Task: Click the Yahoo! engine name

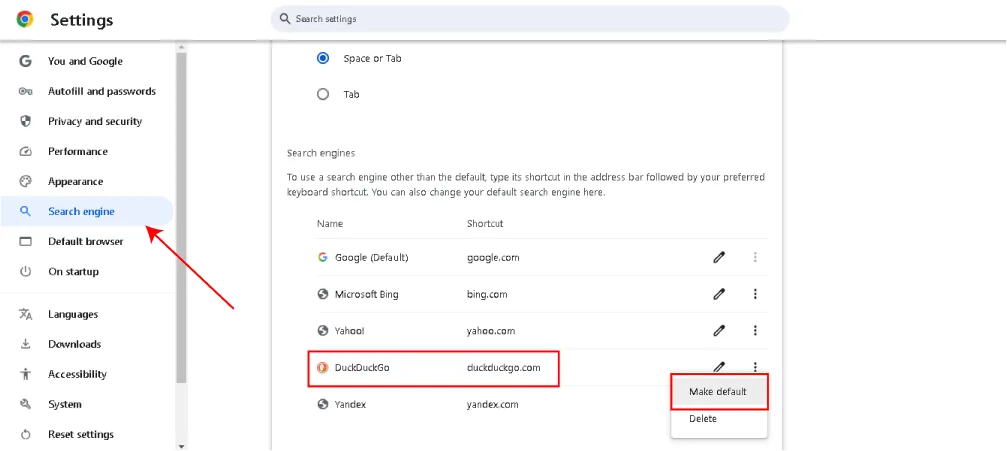Action: click(350, 331)
